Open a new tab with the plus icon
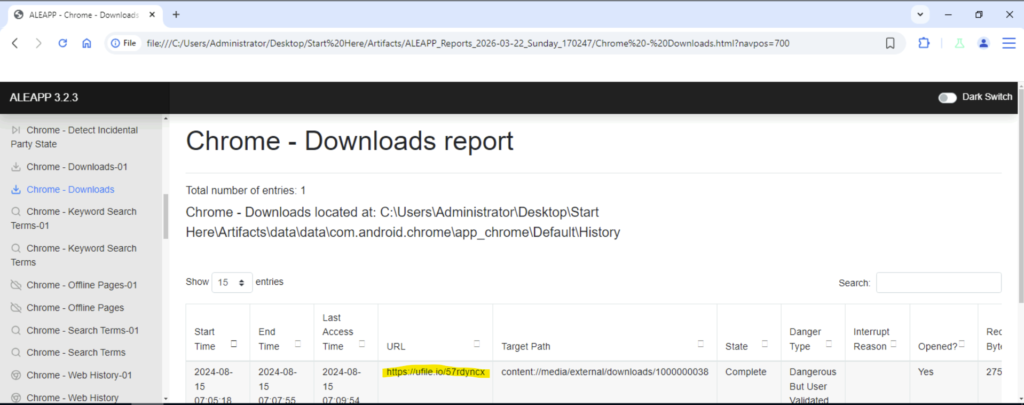 pos(176,14)
